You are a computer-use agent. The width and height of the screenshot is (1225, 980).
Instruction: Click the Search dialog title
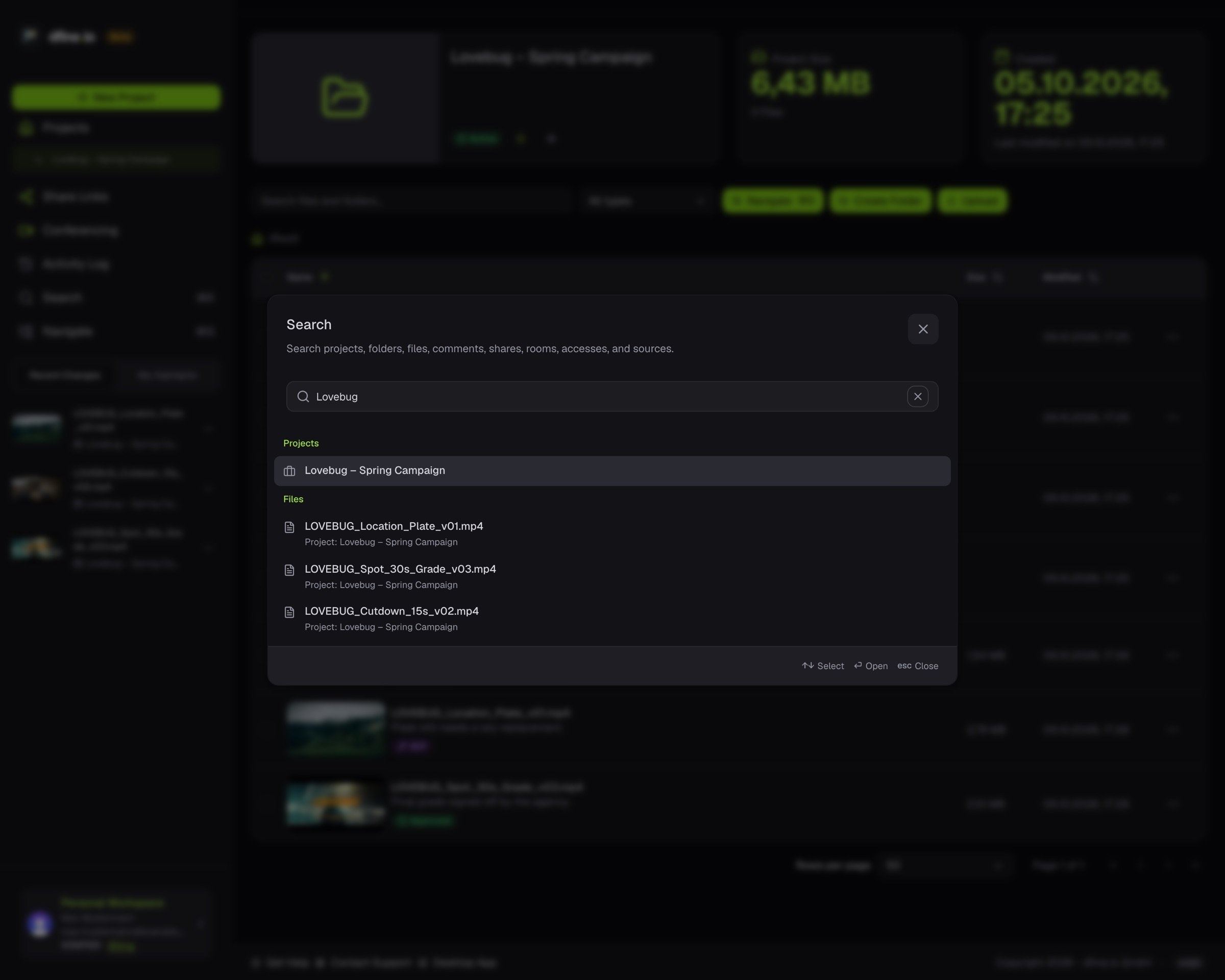click(x=308, y=325)
